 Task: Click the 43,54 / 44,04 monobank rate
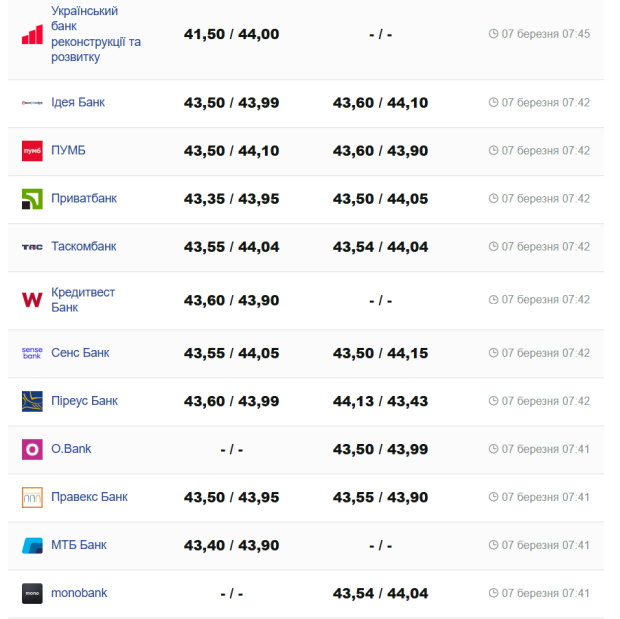pos(380,593)
